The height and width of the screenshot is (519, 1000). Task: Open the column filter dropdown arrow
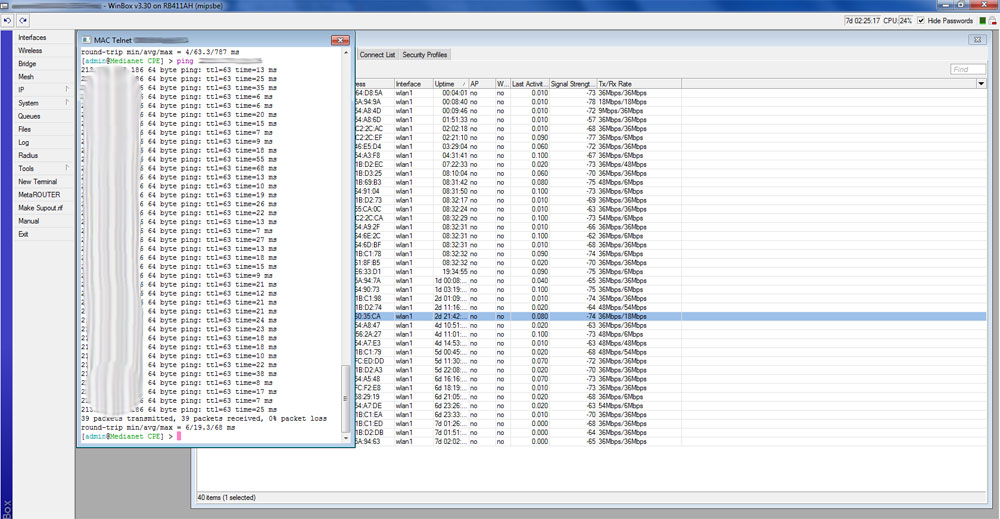pyautogui.click(x=981, y=84)
